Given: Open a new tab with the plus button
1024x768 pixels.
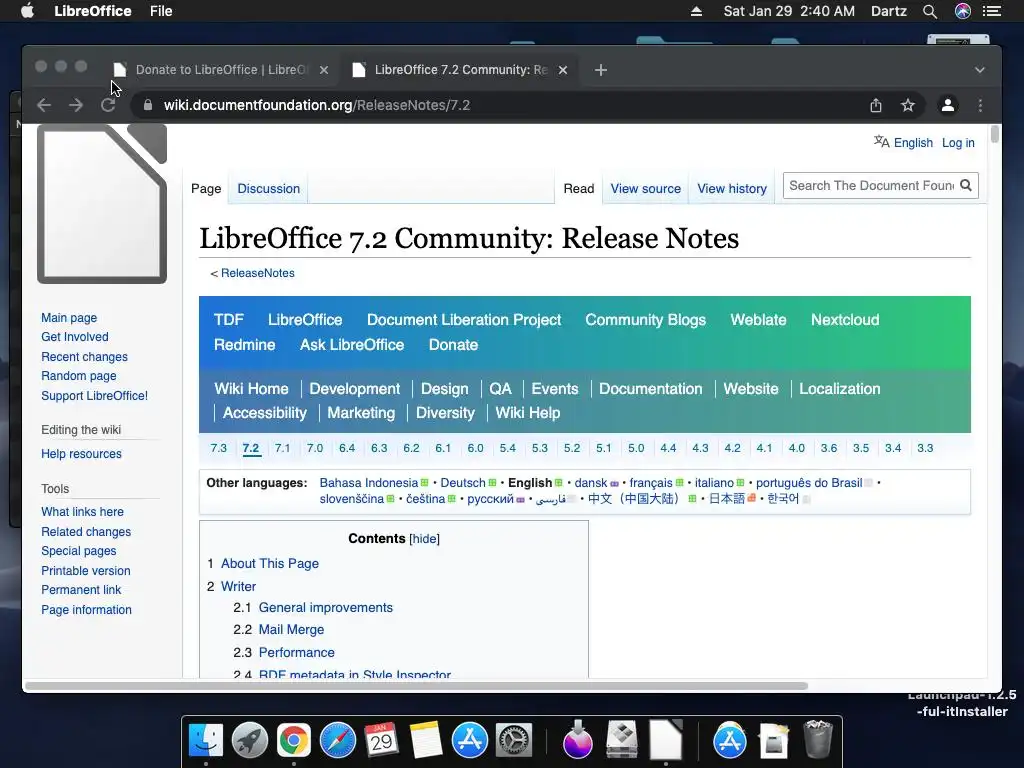Looking at the screenshot, I should [x=601, y=70].
